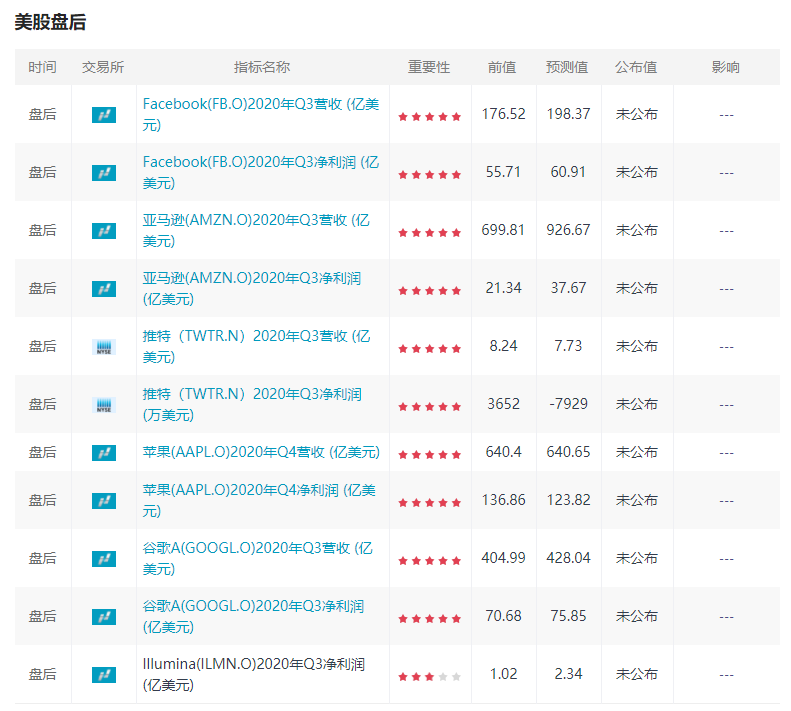Click the exchange icon in 苹果 Q4营收 row
The height and width of the screenshot is (711, 791).
104,453
